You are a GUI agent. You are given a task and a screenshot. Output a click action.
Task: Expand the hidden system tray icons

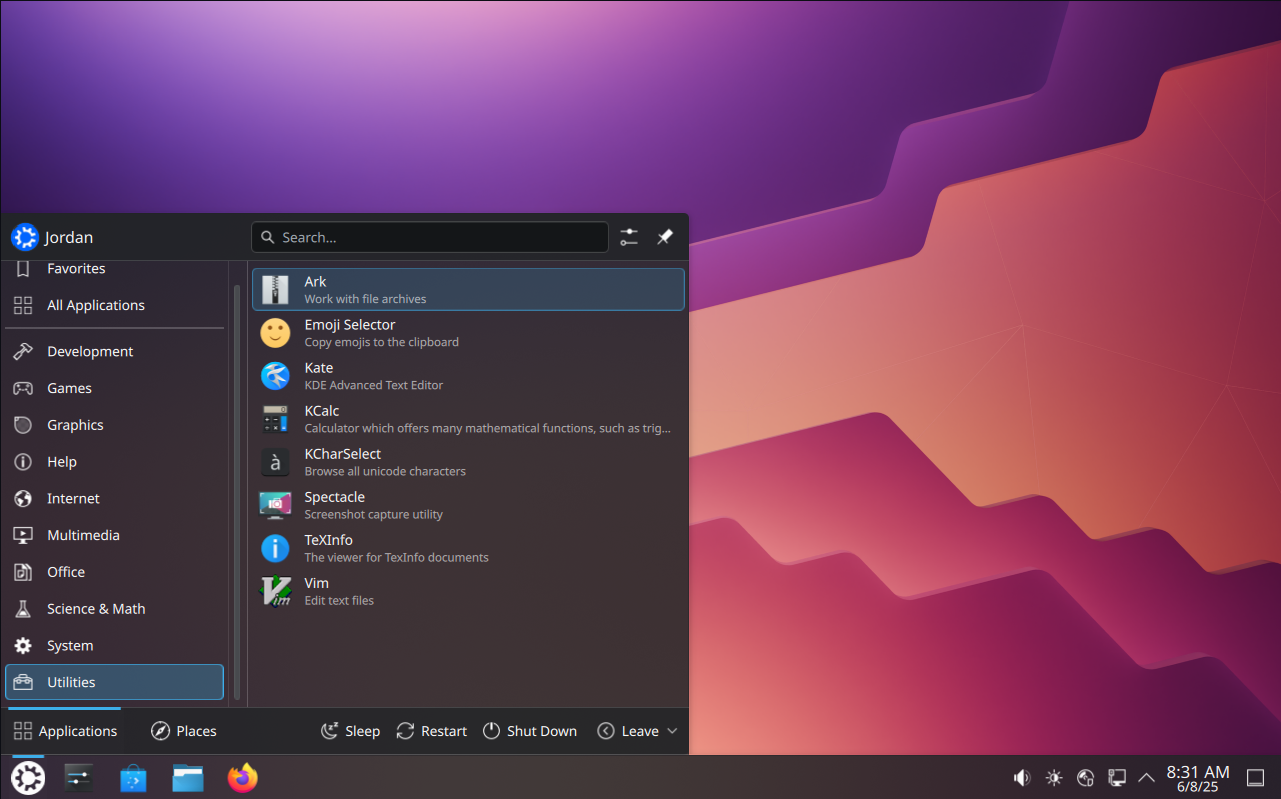pyautogui.click(x=1147, y=777)
